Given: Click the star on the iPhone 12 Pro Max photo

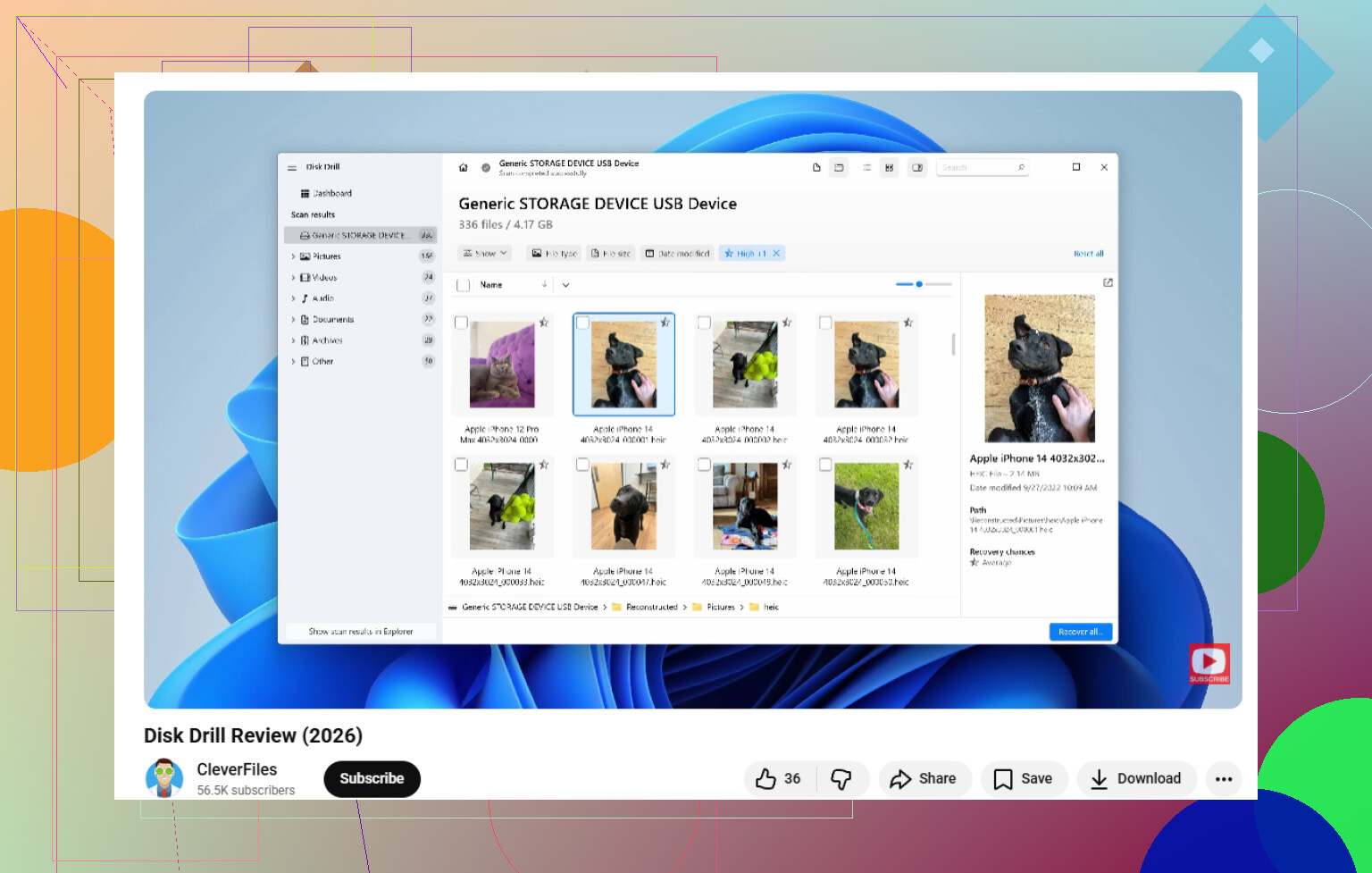Looking at the screenshot, I should click(x=544, y=323).
